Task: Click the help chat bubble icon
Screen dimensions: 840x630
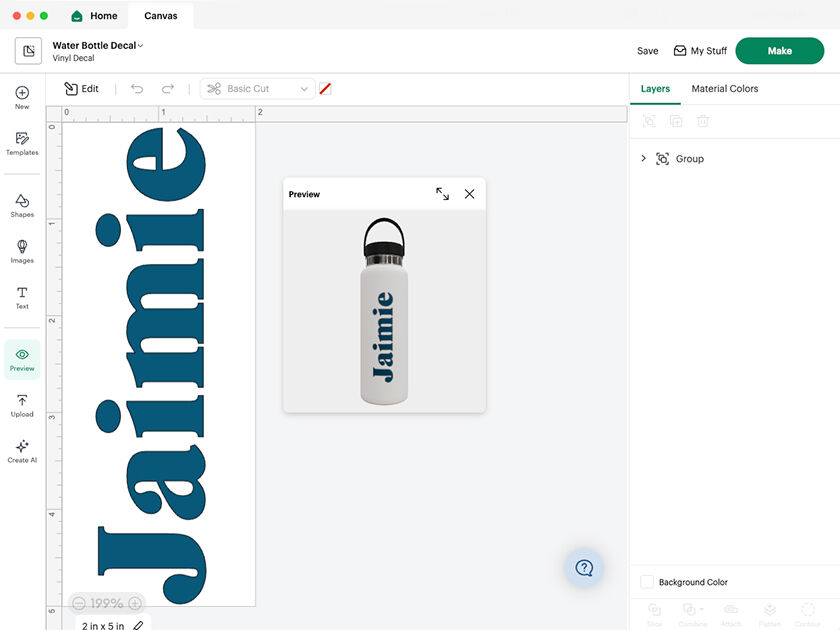Action: tap(584, 568)
